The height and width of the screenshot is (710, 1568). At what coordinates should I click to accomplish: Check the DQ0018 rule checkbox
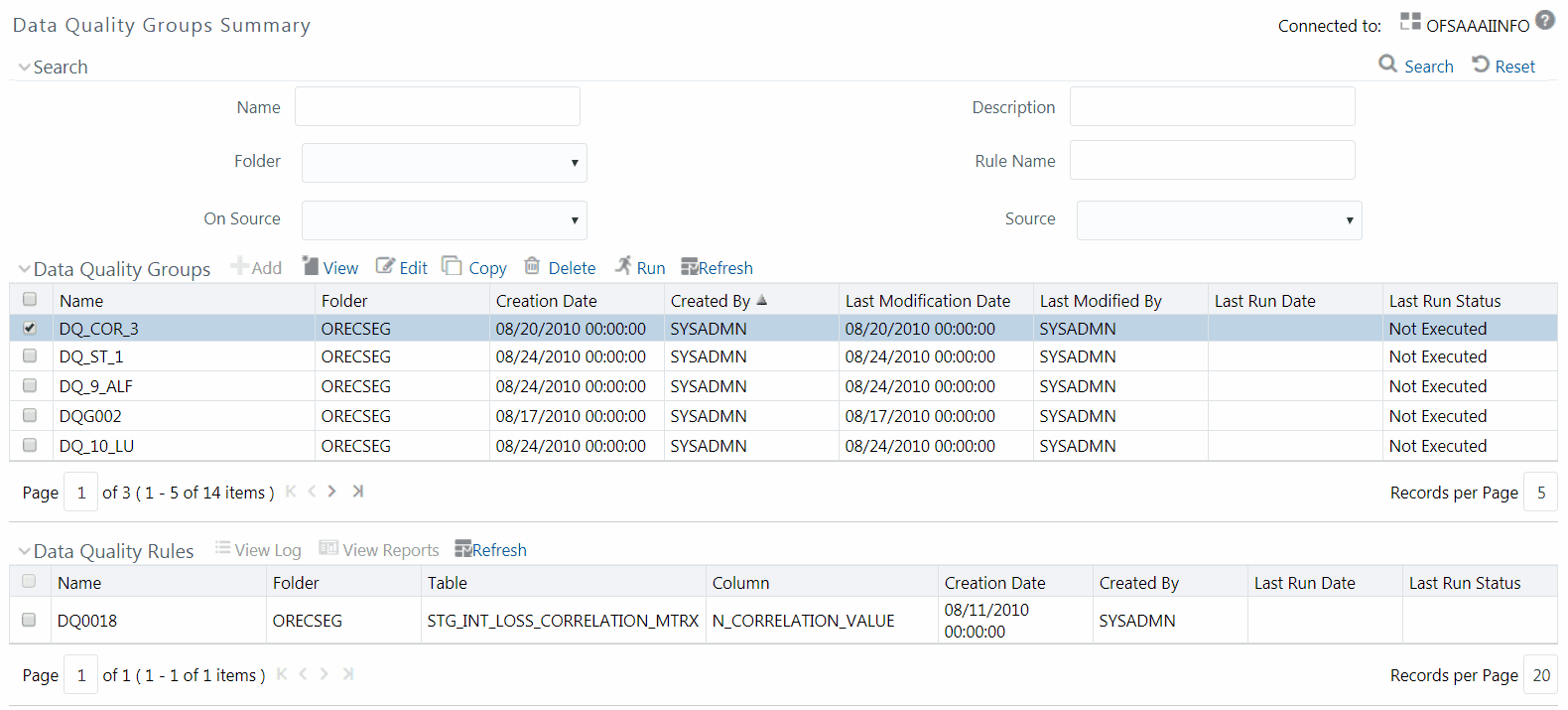[x=29, y=620]
